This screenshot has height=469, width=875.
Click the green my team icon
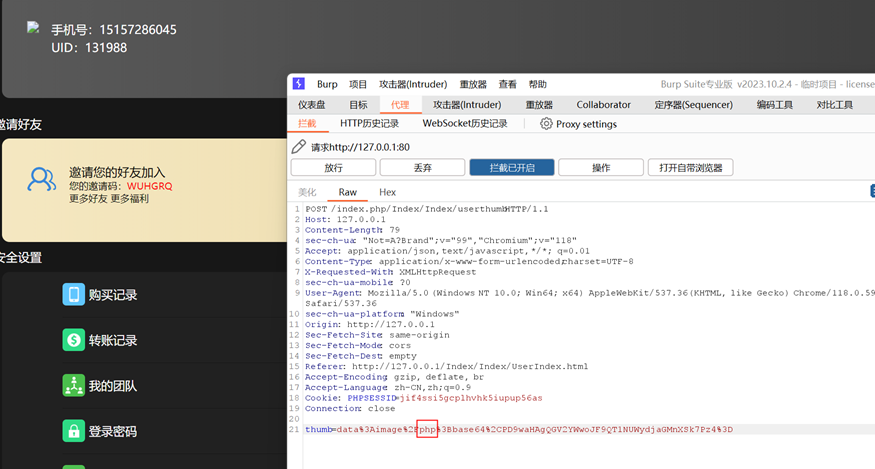coord(74,385)
